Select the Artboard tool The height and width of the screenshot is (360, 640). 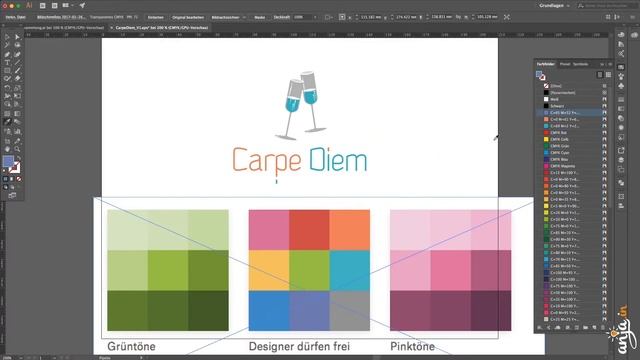[x=7, y=141]
